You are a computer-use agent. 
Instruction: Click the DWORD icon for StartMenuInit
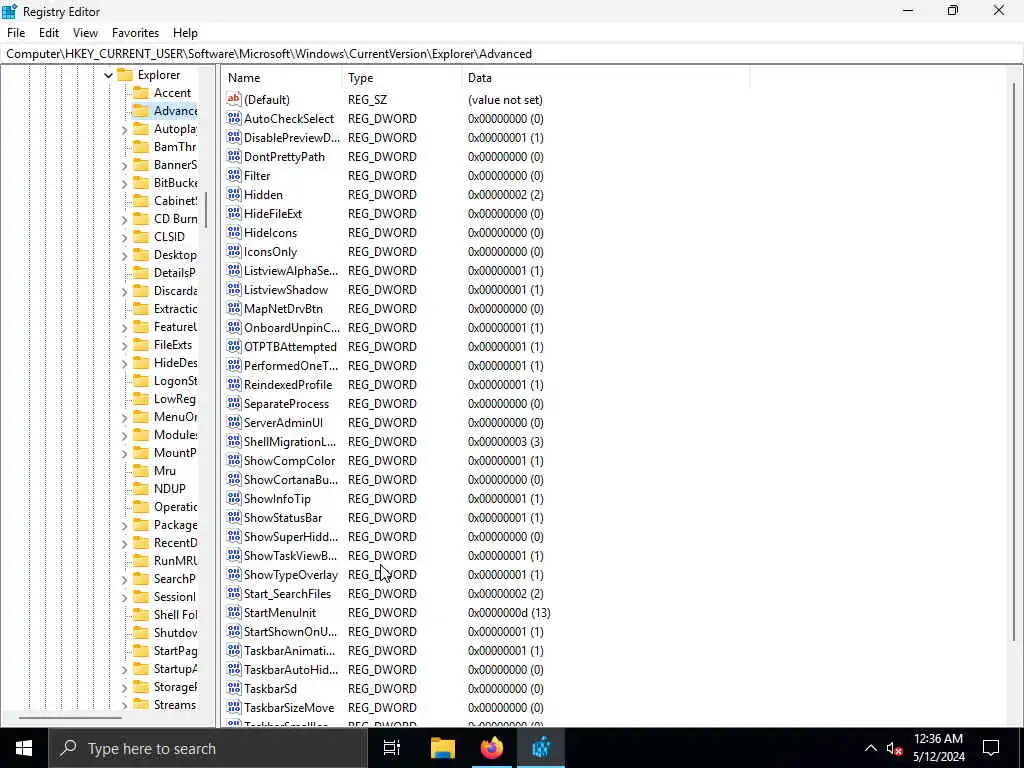[x=234, y=612]
